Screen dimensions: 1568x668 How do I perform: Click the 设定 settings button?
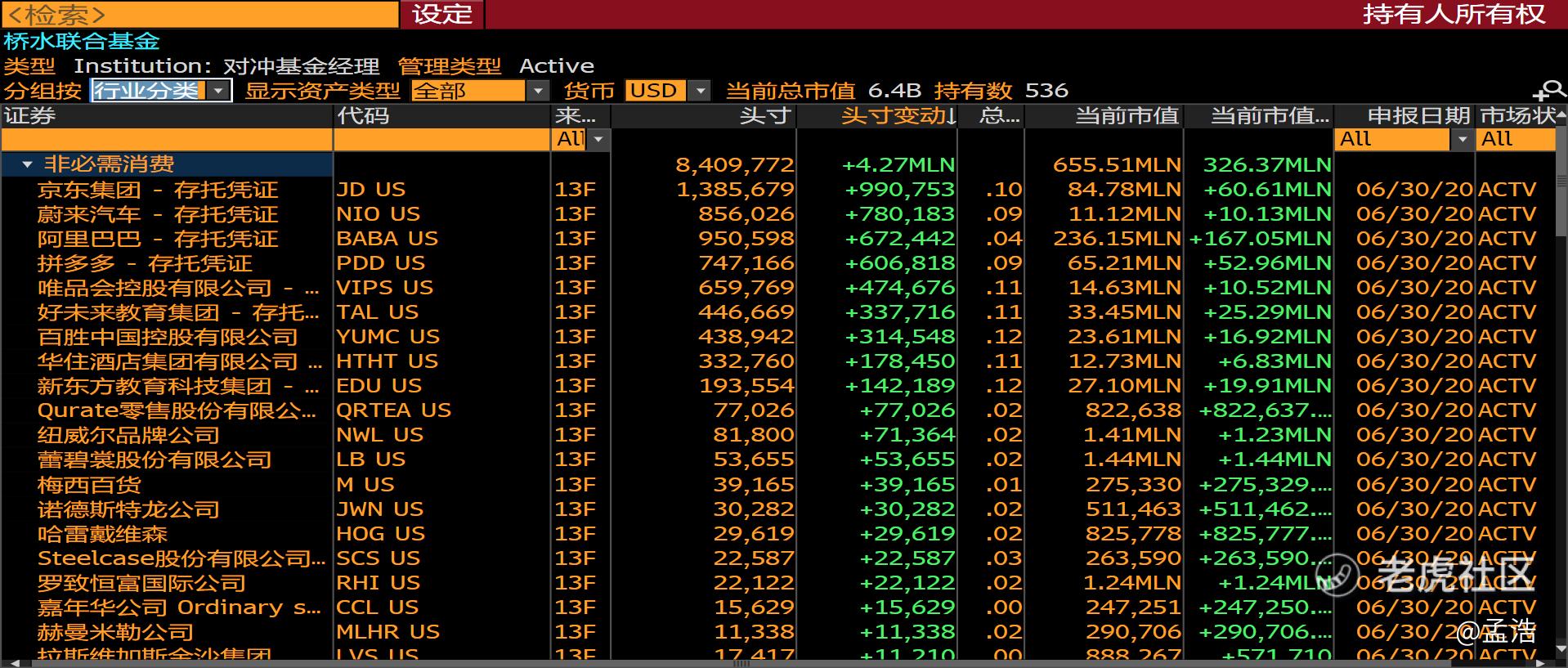[442, 14]
